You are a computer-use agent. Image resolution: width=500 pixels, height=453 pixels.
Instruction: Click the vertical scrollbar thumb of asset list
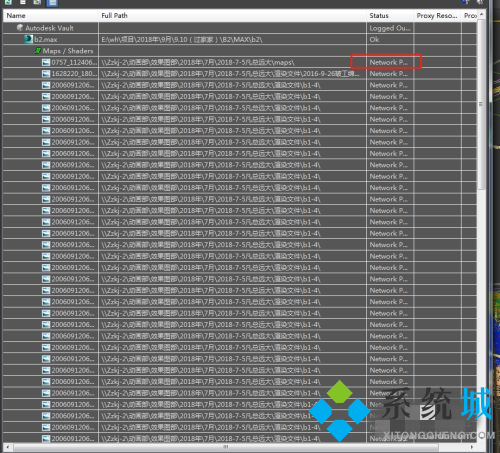[x=481, y=104]
